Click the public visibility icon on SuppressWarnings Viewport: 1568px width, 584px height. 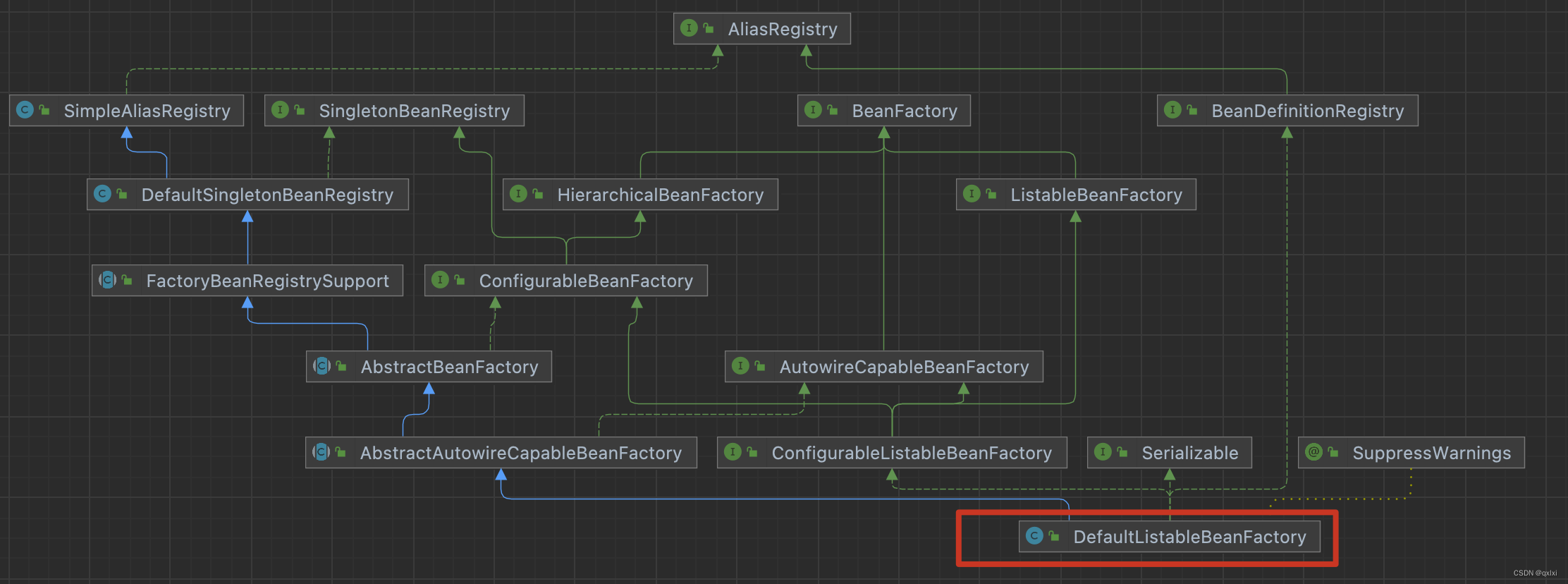1333,453
